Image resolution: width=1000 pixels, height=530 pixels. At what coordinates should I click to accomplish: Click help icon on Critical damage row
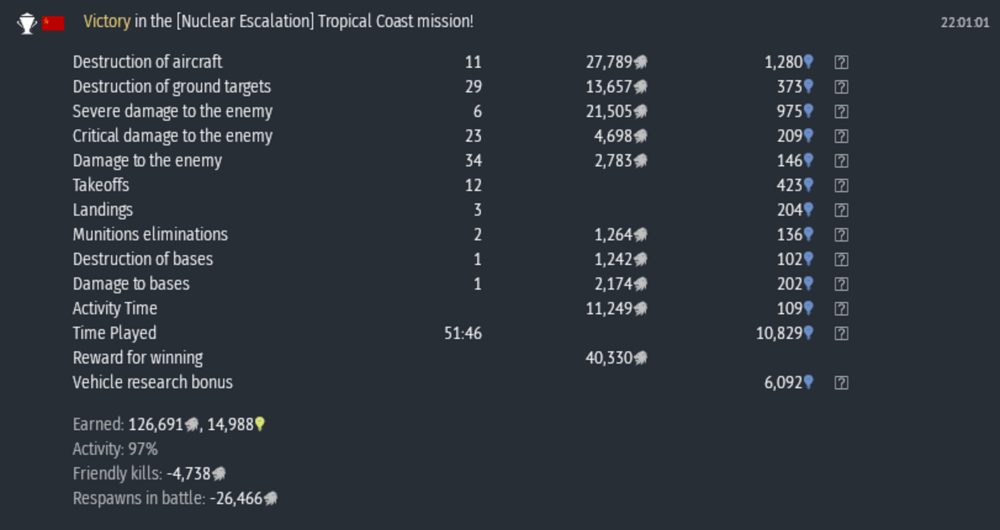coord(841,136)
